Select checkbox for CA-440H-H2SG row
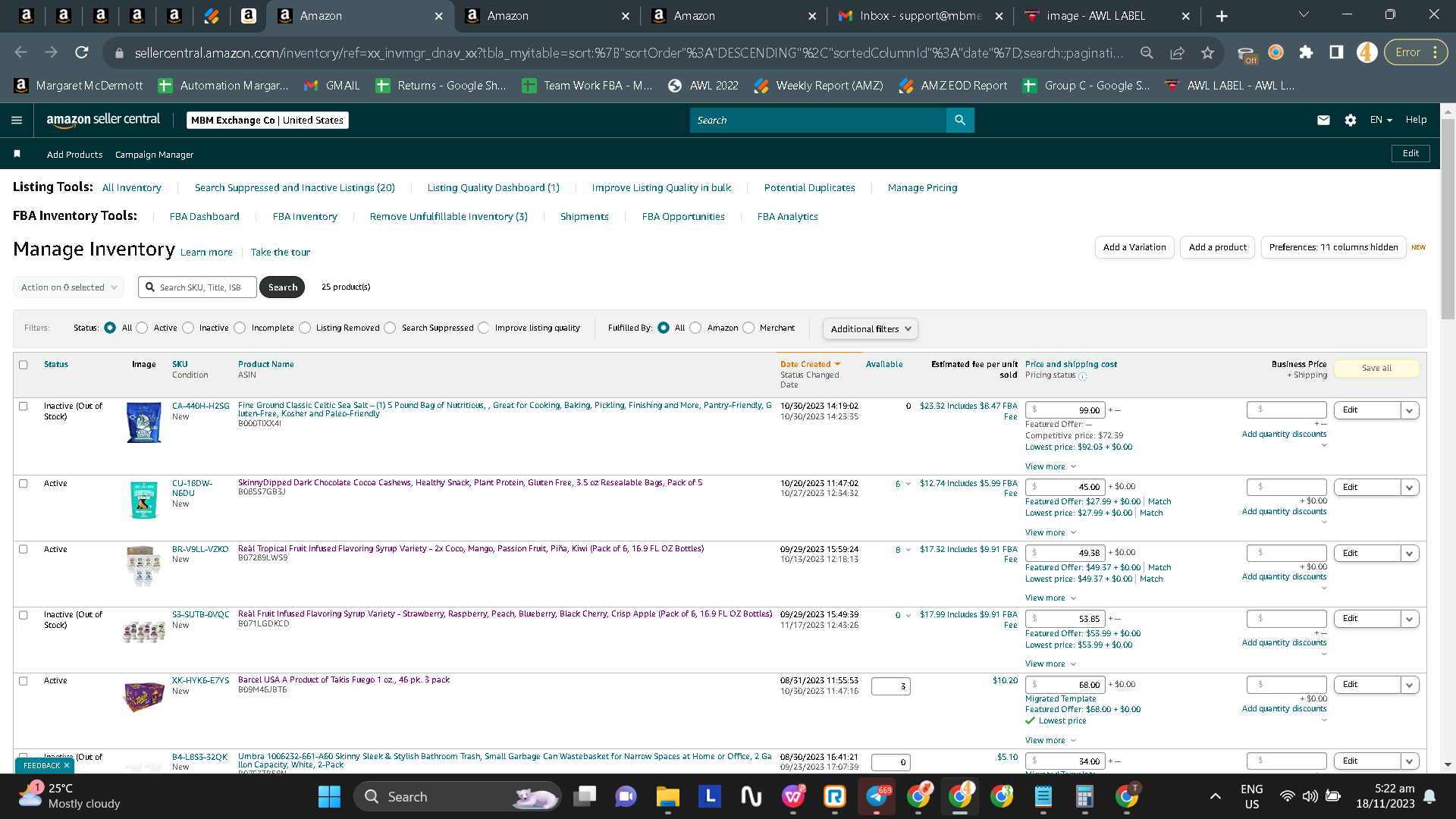Viewport: 1456px width, 819px height. click(24, 406)
